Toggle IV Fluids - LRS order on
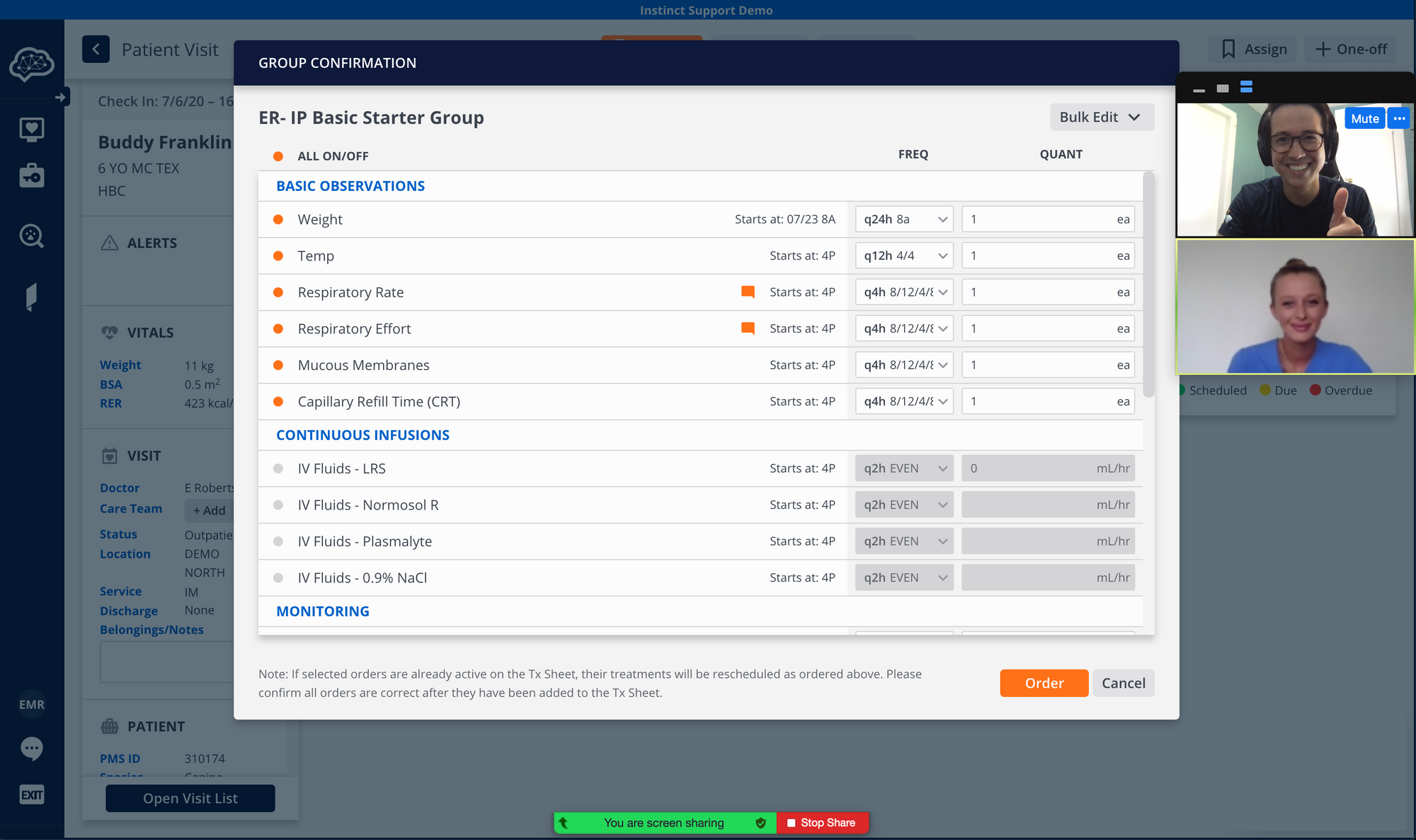Viewport: 1416px width, 840px height. [278, 467]
